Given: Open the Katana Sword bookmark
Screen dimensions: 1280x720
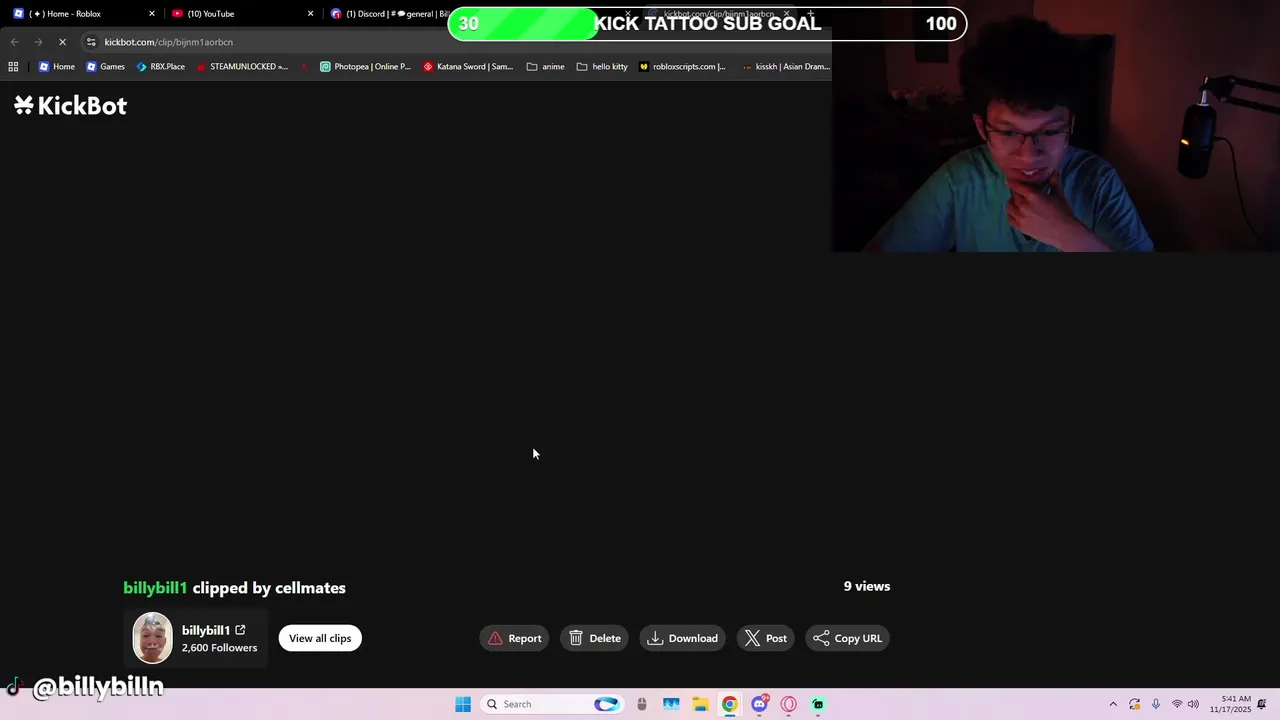Looking at the screenshot, I should click(468, 67).
